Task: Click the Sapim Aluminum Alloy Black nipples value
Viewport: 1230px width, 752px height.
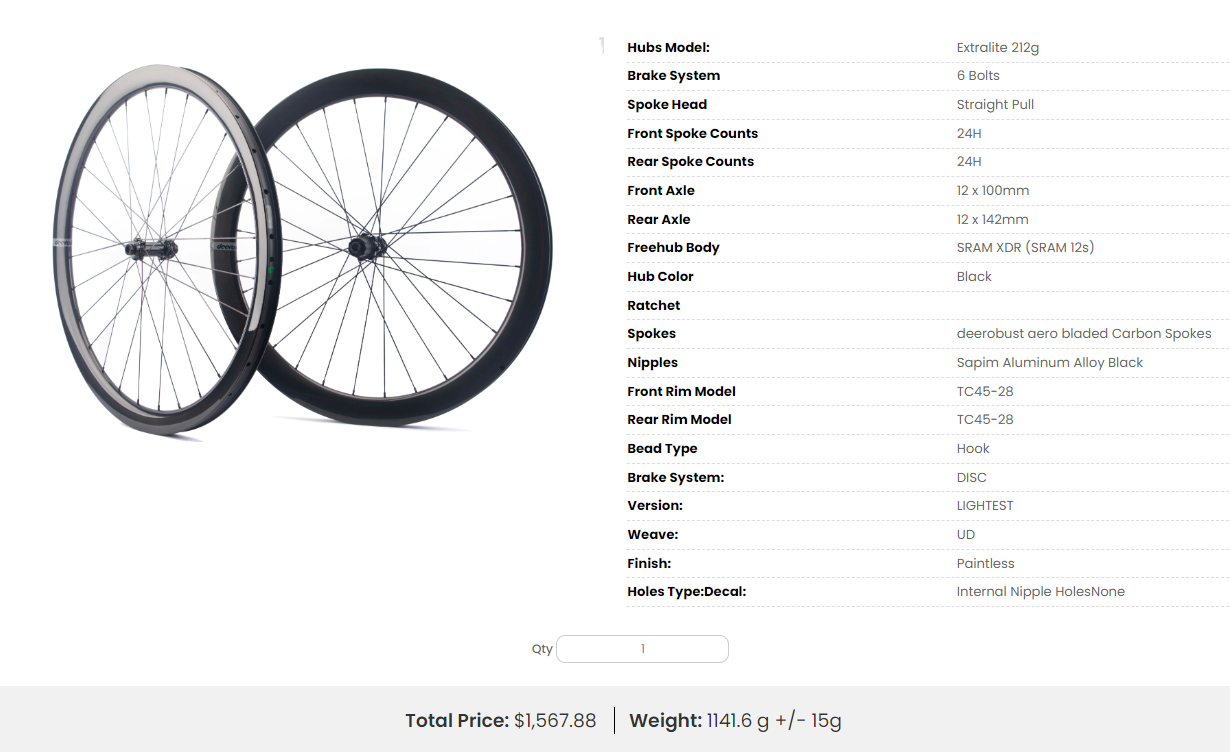Action: (x=1049, y=363)
